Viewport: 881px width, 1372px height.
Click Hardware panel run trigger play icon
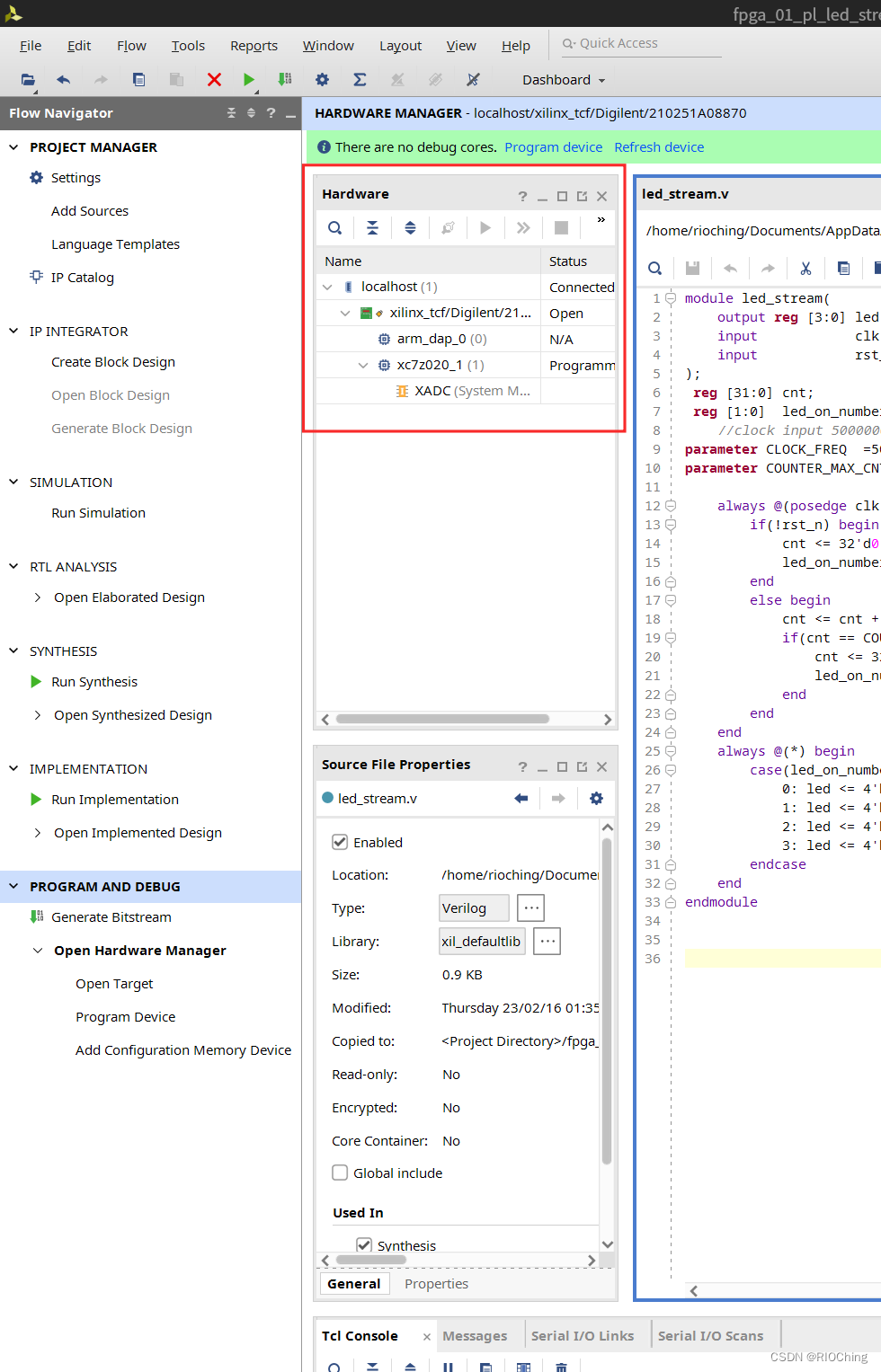coord(485,228)
